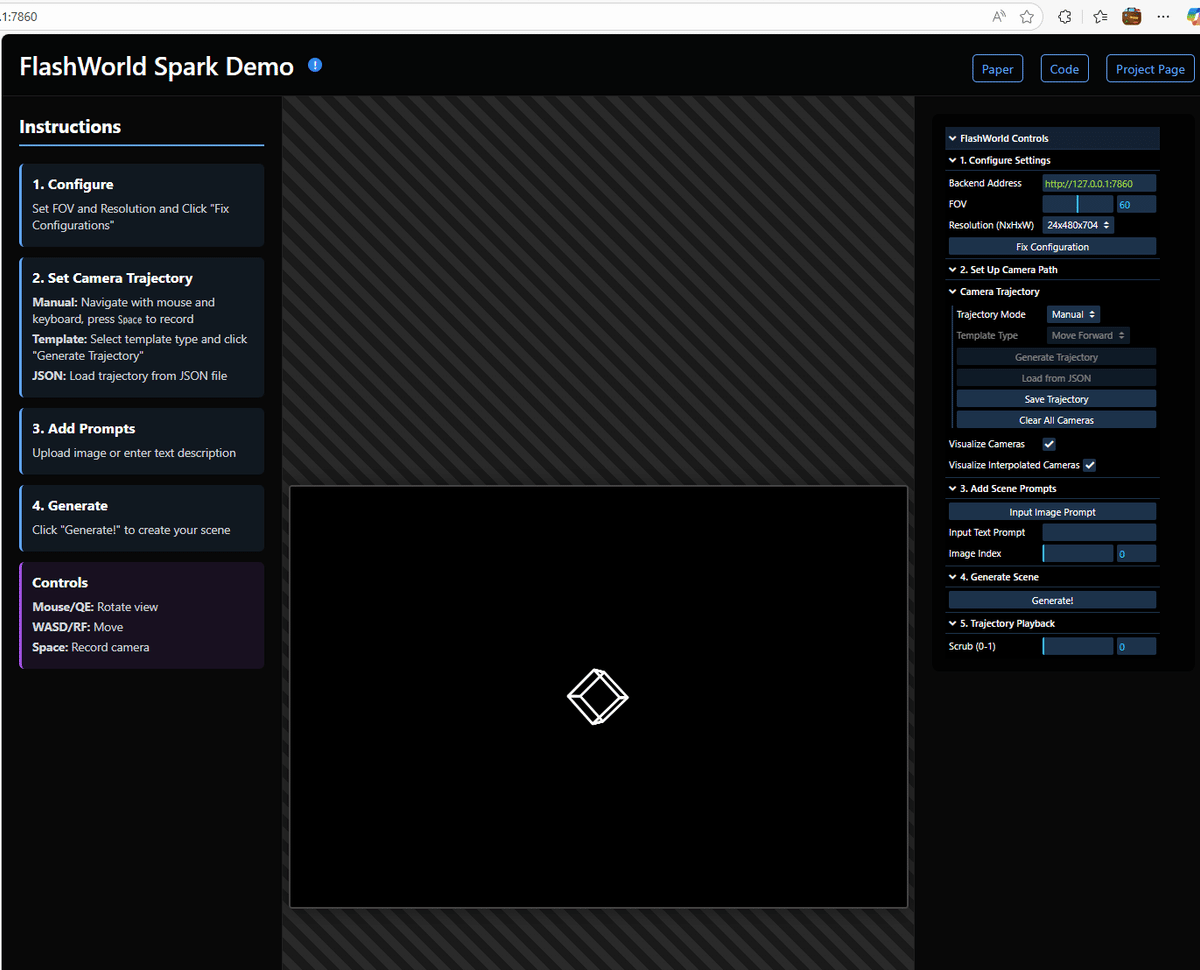This screenshot has width=1200, height=970.
Task: Click the blue info icon beside the demo title
Action: click(314, 64)
